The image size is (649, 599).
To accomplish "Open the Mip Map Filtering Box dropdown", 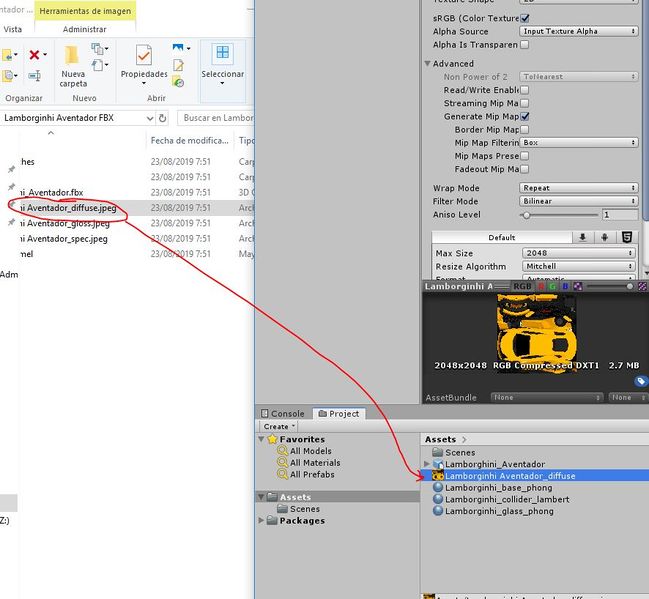I will pos(579,142).
